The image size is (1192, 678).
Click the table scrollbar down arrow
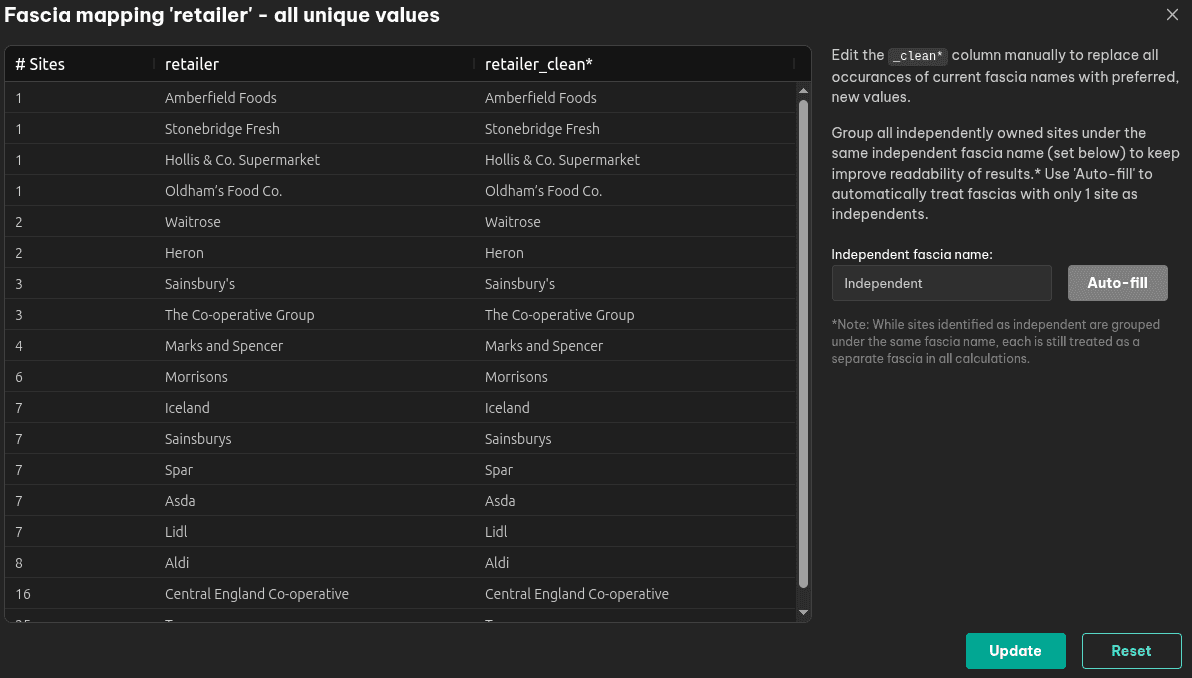coord(804,613)
